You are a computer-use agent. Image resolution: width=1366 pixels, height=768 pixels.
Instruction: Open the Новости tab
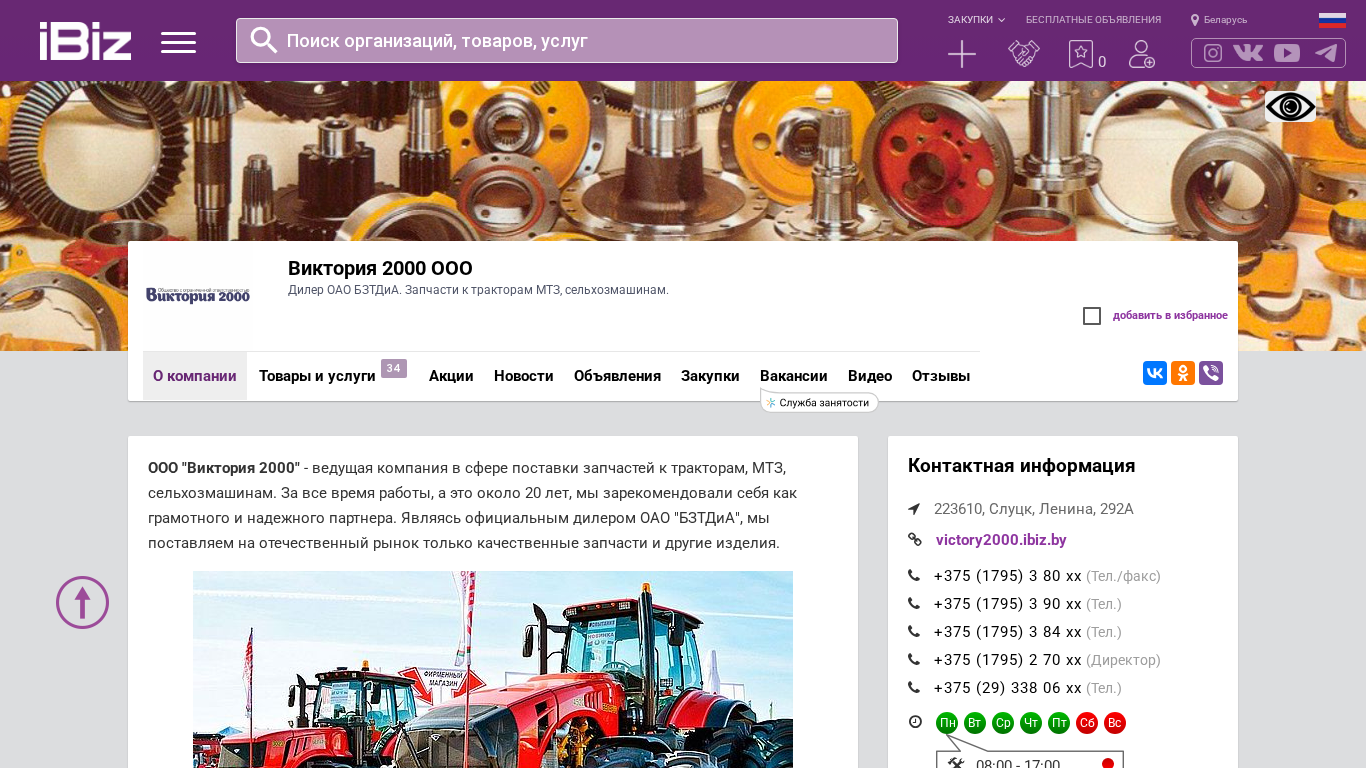(524, 376)
